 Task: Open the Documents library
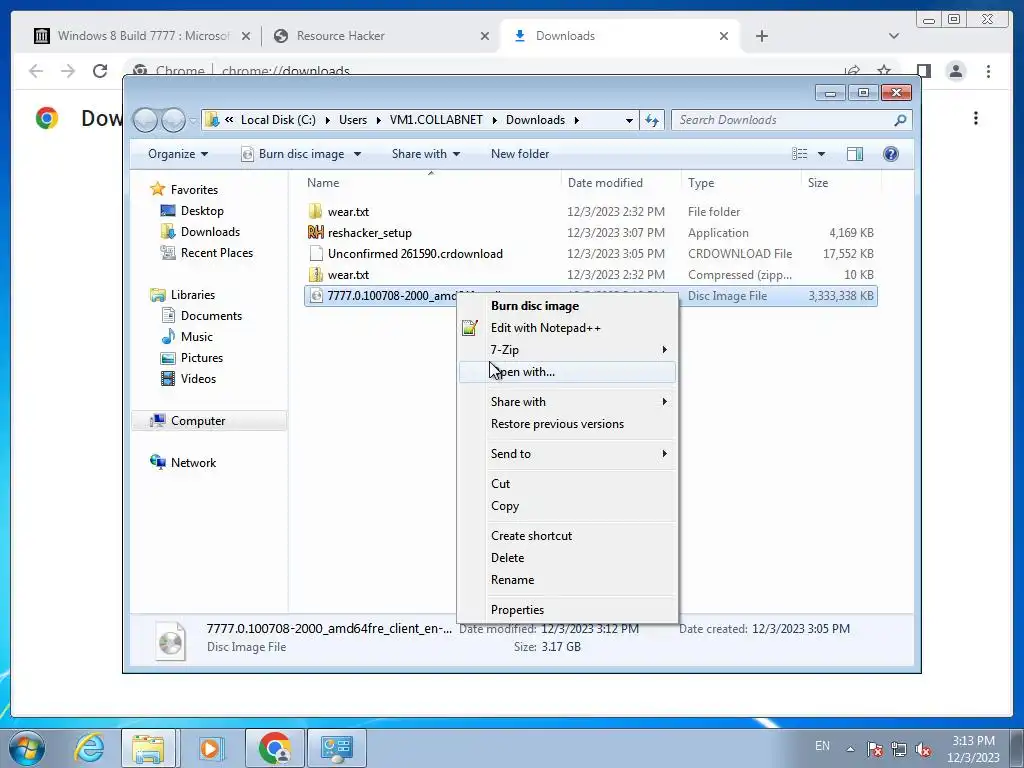pyautogui.click(x=211, y=315)
